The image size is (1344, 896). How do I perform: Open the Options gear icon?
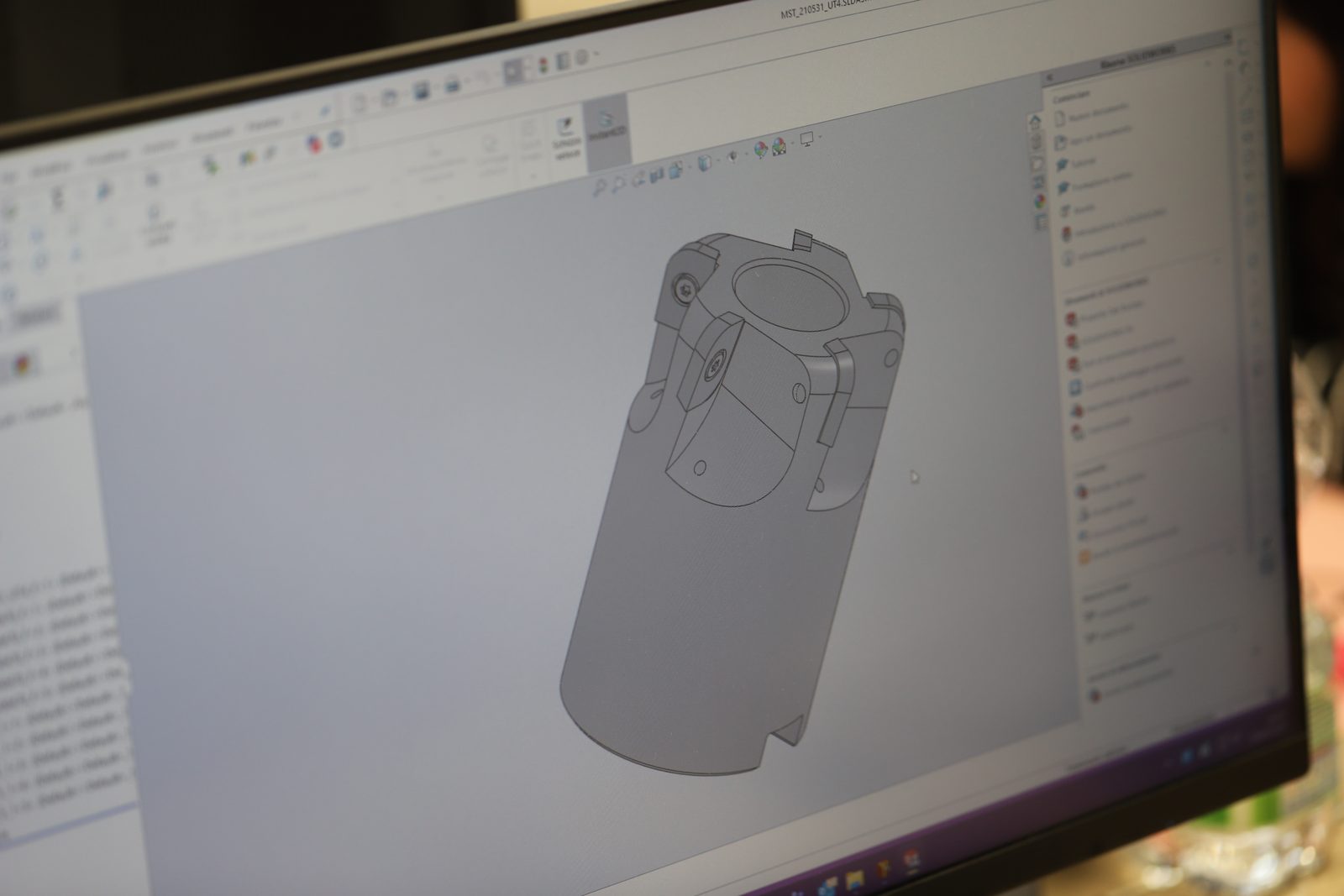582,57
